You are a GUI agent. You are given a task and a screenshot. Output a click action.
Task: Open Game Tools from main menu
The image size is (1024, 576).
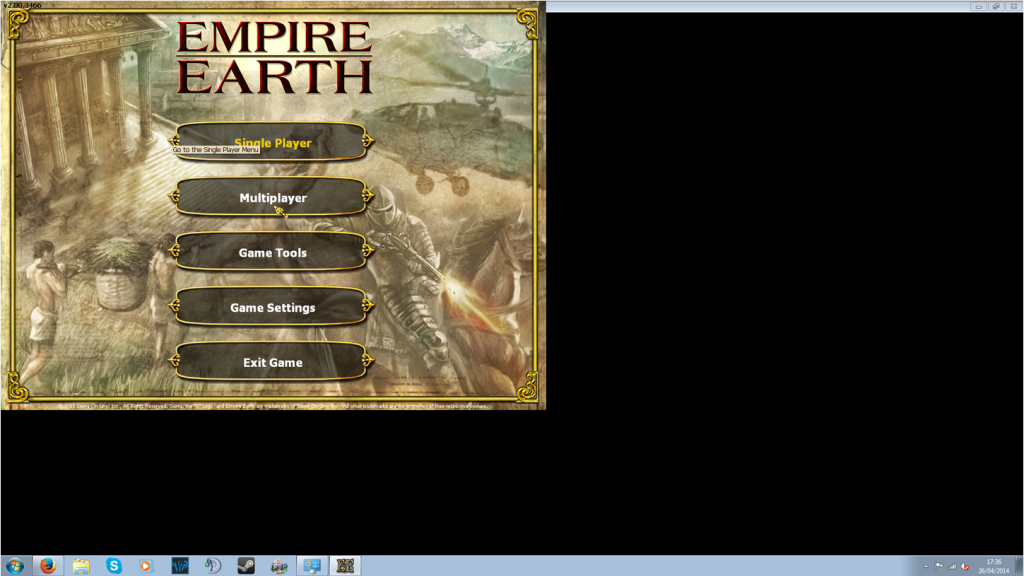click(x=272, y=253)
